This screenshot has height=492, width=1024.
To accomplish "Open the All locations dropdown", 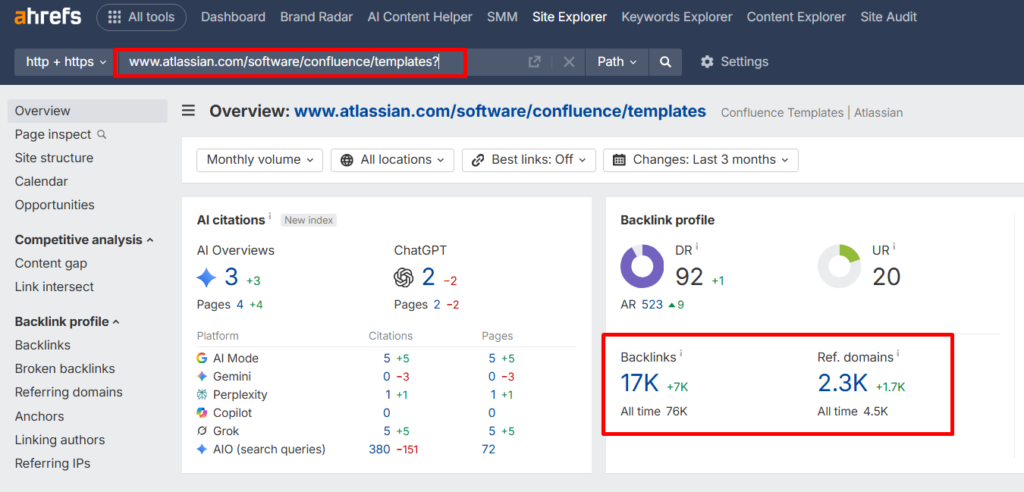I will (392, 160).
